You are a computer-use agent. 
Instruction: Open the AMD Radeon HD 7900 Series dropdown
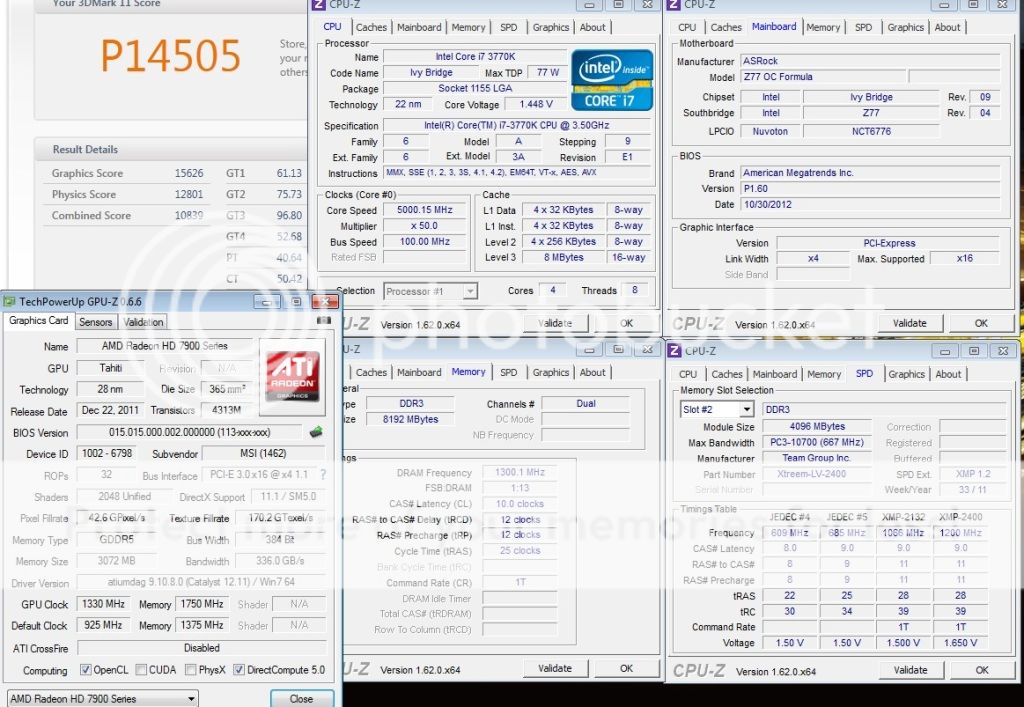tap(102, 698)
